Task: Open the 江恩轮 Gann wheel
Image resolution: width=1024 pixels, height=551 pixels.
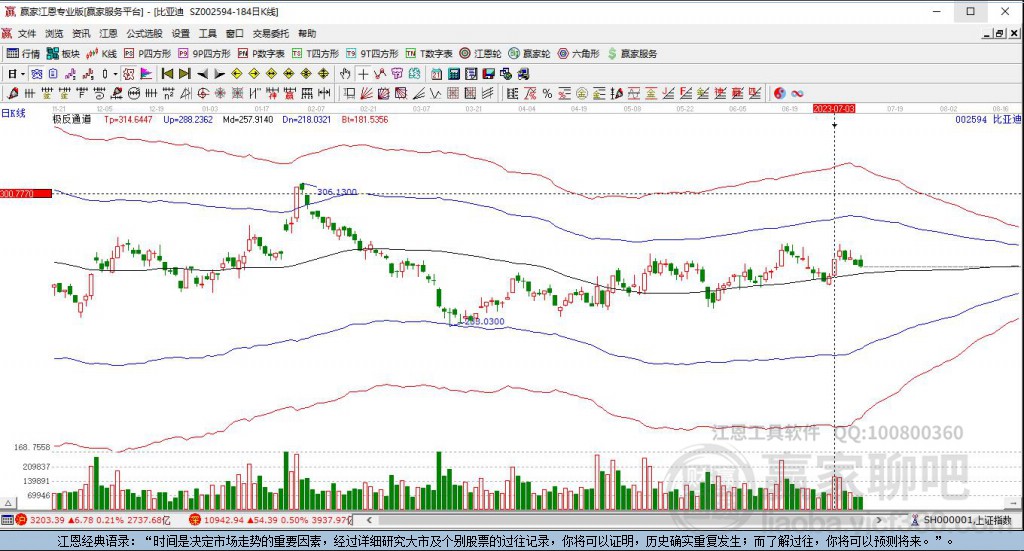Action: point(480,54)
